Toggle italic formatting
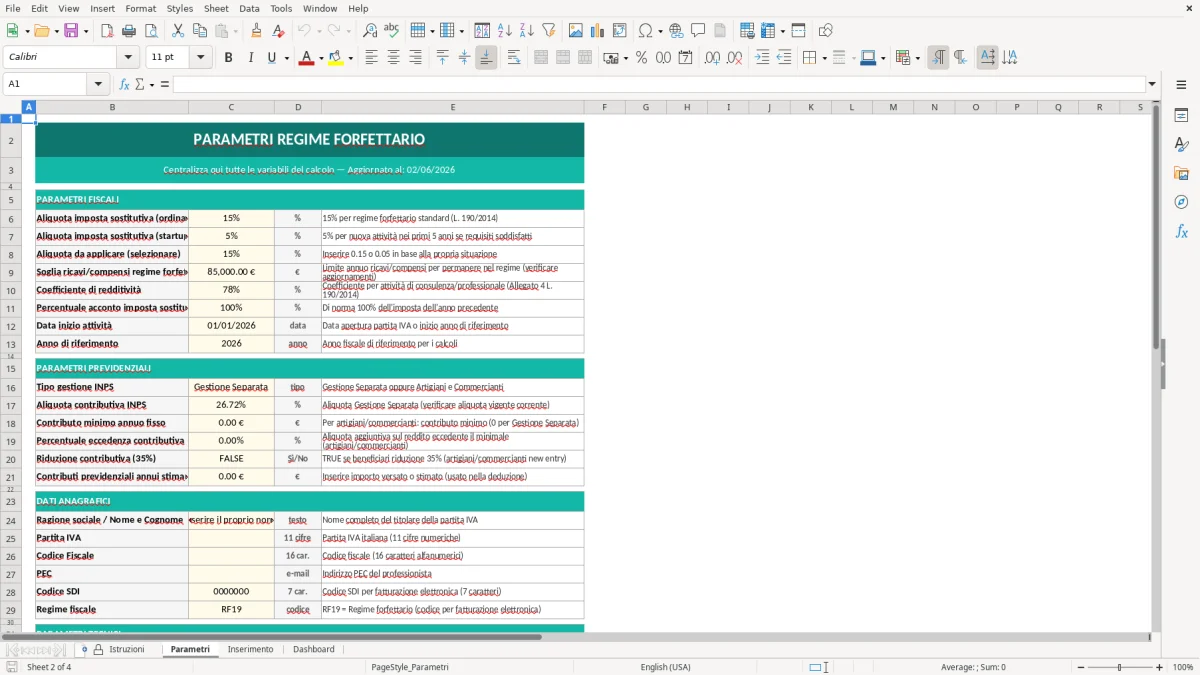Image resolution: width=1200 pixels, height=675 pixels. pyautogui.click(x=250, y=58)
